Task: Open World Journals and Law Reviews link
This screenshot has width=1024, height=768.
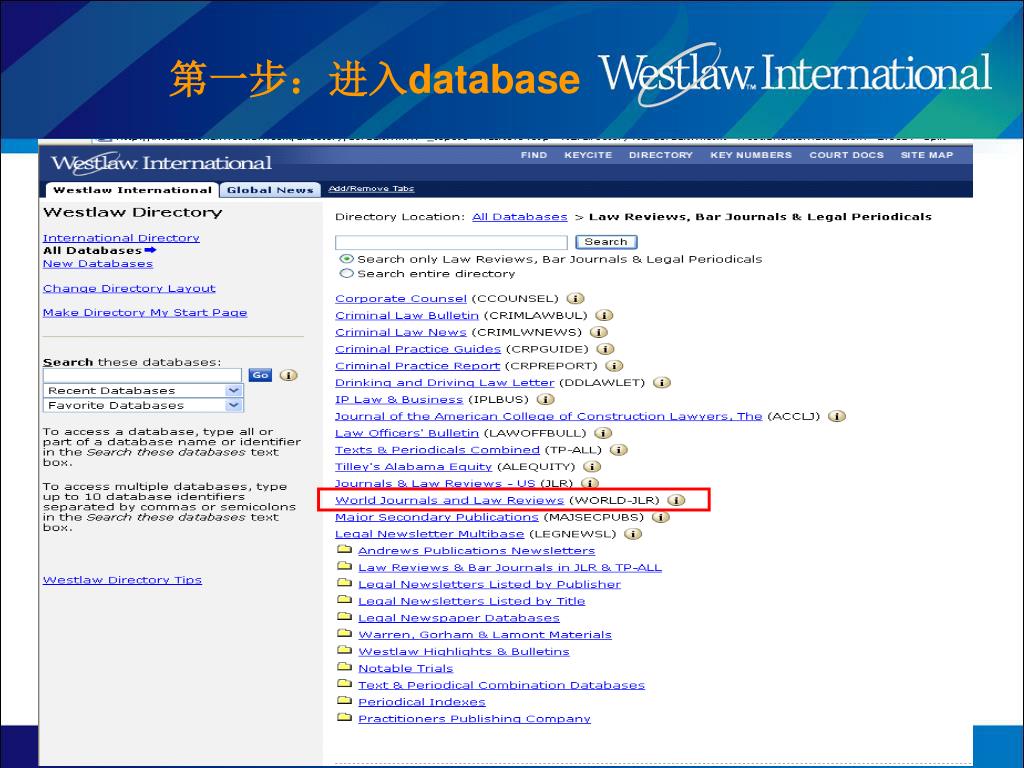Action: click(449, 500)
